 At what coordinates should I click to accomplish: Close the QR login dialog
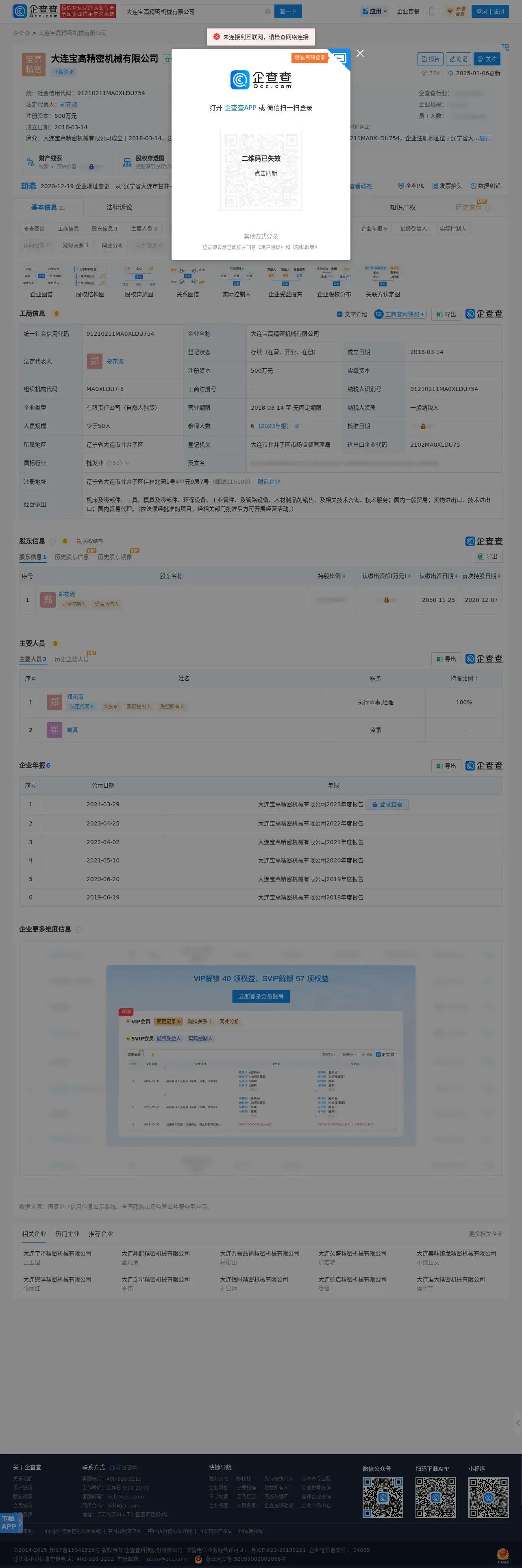point(360,54)
